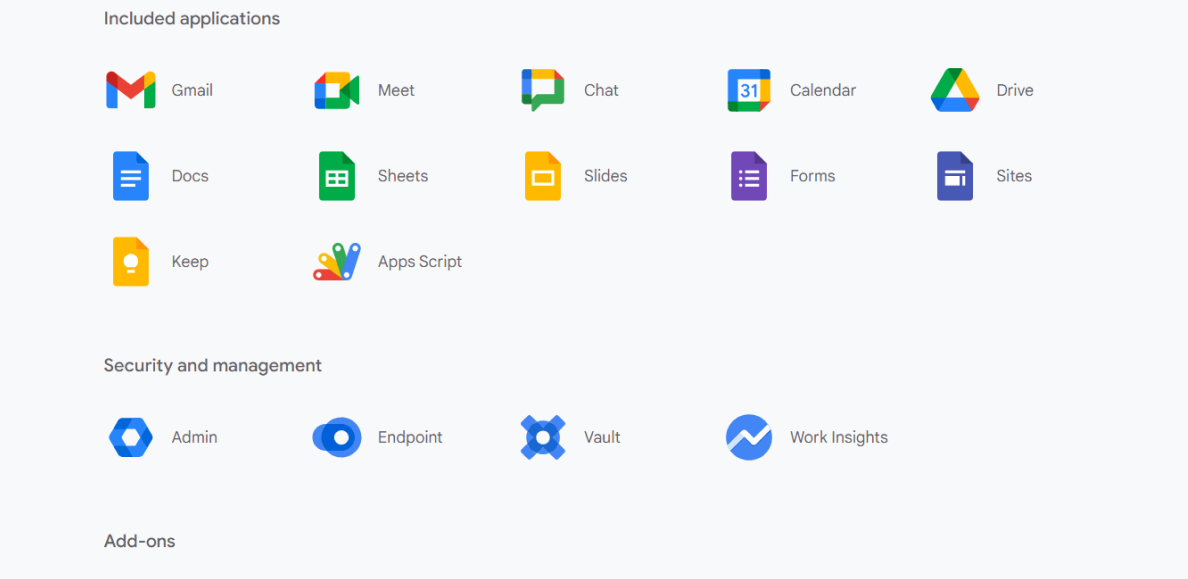1188x579 pixels.
Task: Open the yellow Slides icon
Action: tap(542, 175)
